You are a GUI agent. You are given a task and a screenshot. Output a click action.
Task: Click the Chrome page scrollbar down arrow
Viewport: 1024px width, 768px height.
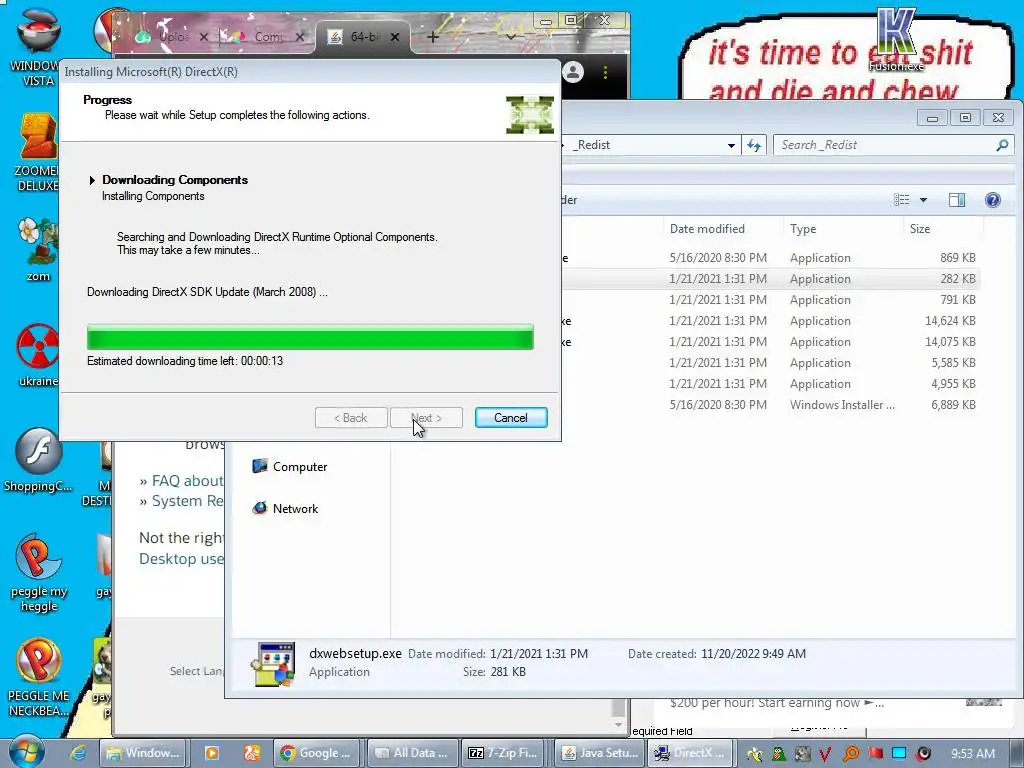pos(618,724)
